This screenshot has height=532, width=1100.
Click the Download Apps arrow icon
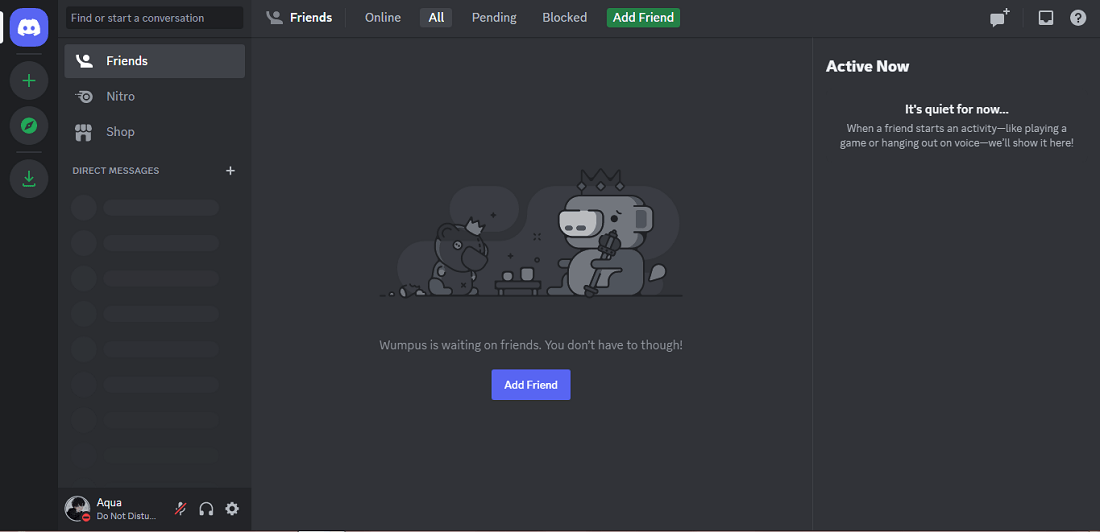[29, 179]
